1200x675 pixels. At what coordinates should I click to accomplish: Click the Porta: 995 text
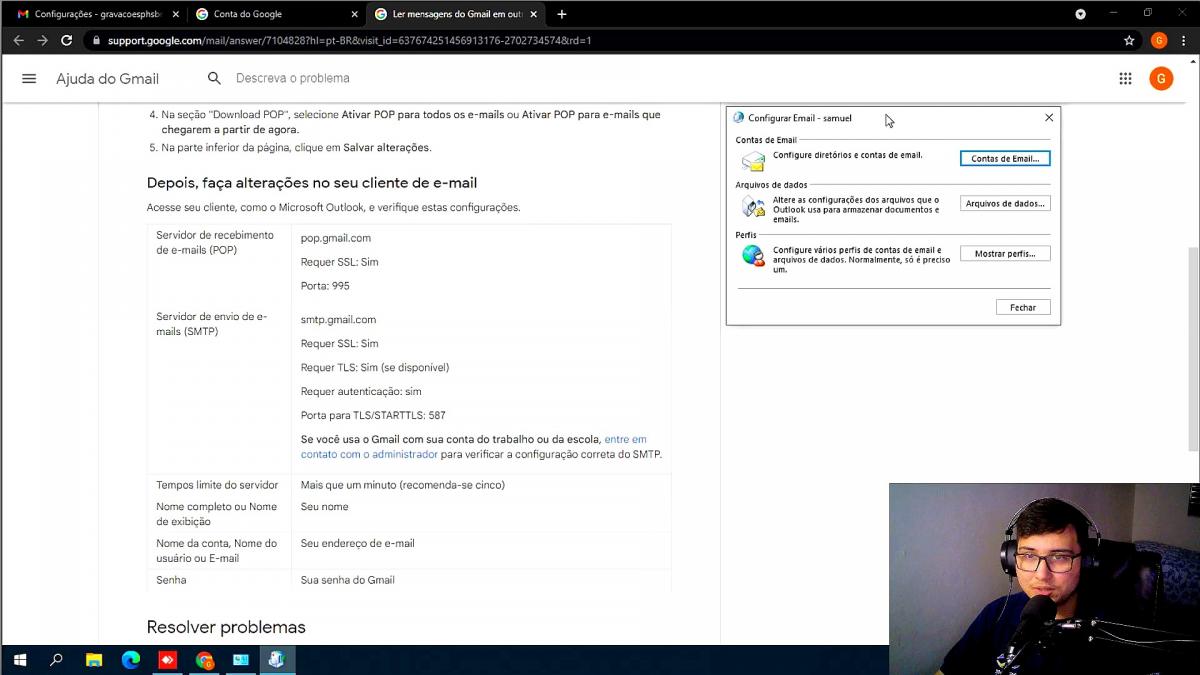tap(325, 286)
